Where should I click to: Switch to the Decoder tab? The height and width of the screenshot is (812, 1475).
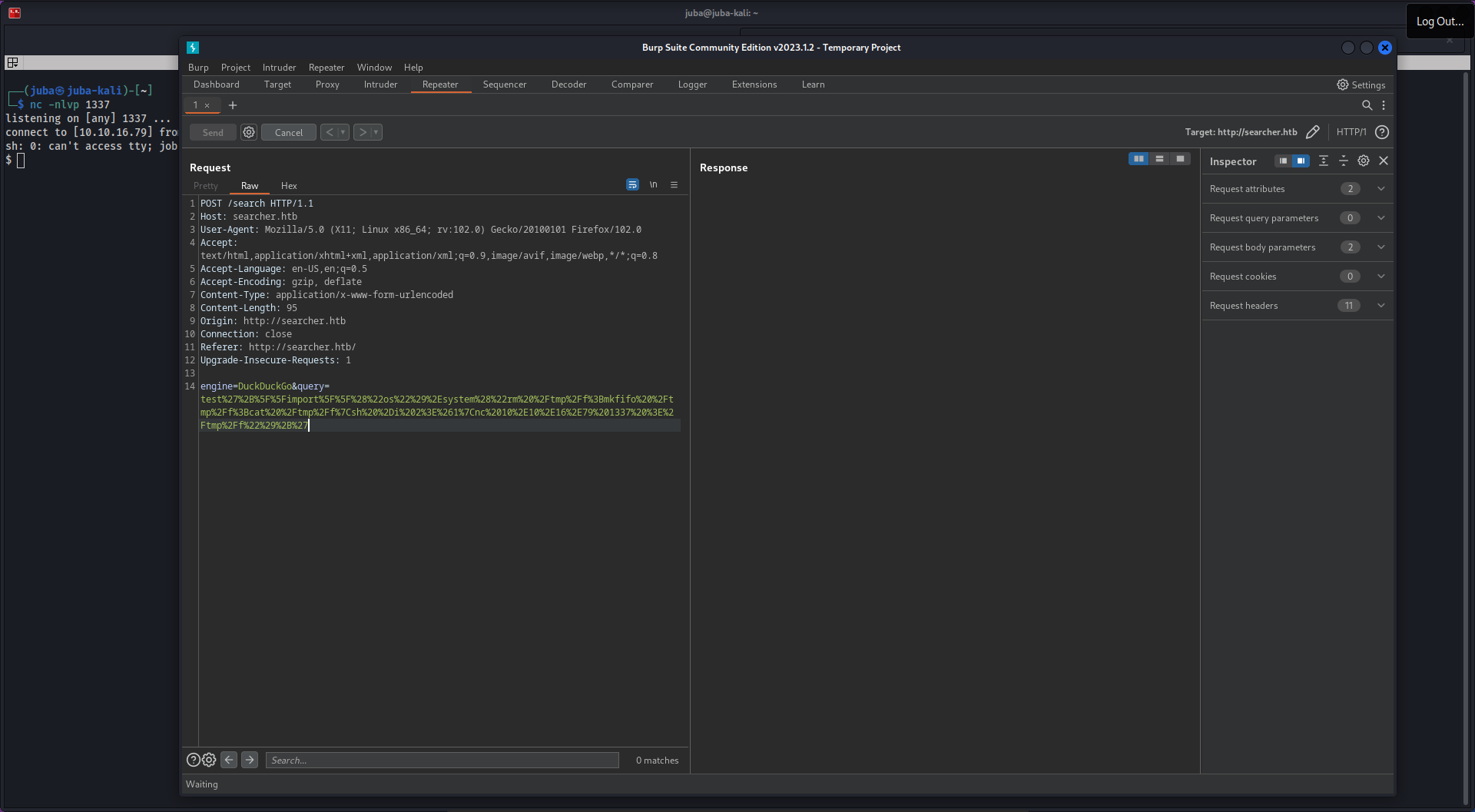point(568,85)
